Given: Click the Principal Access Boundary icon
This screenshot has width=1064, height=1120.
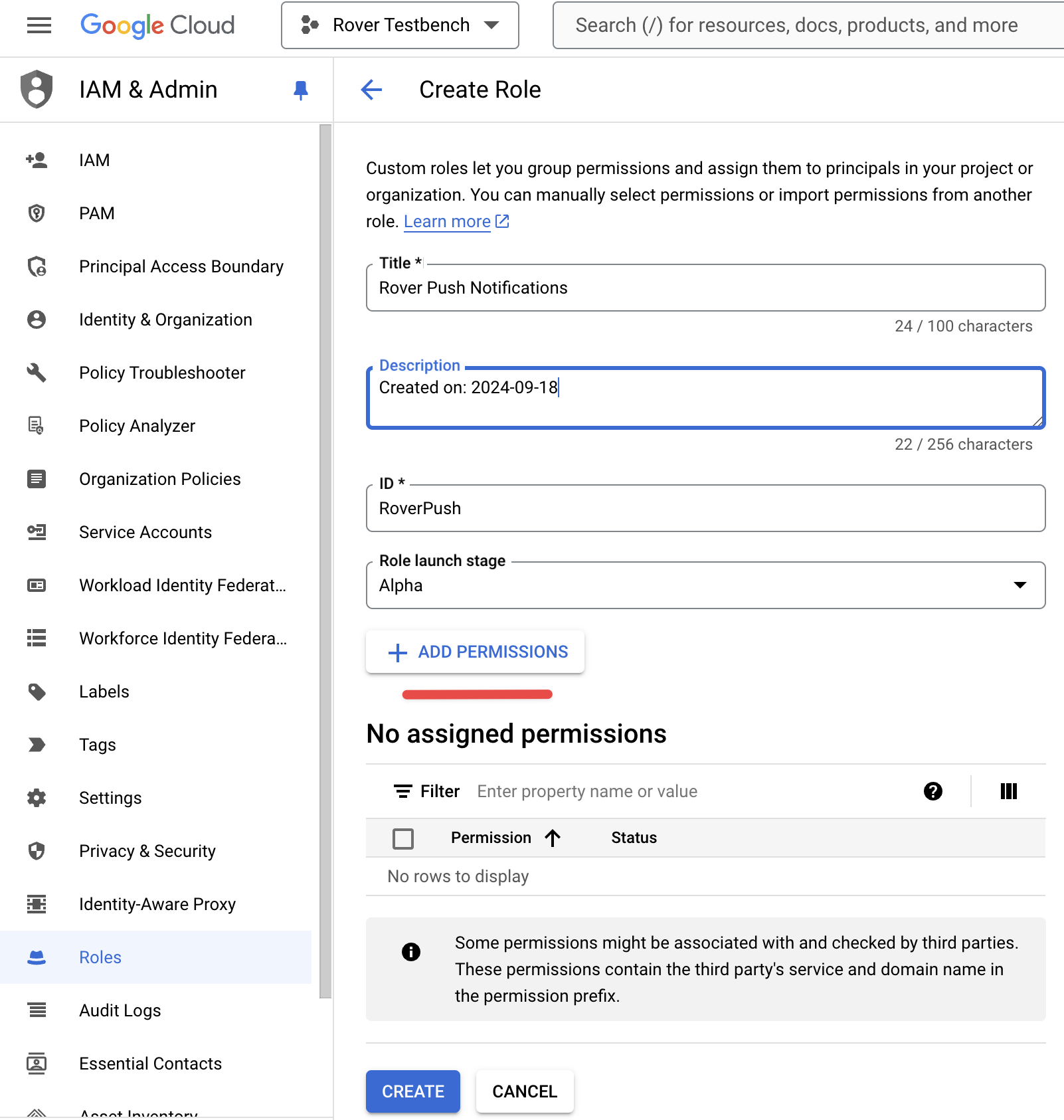Looking at the screenshot, I should tap(37, 266).
